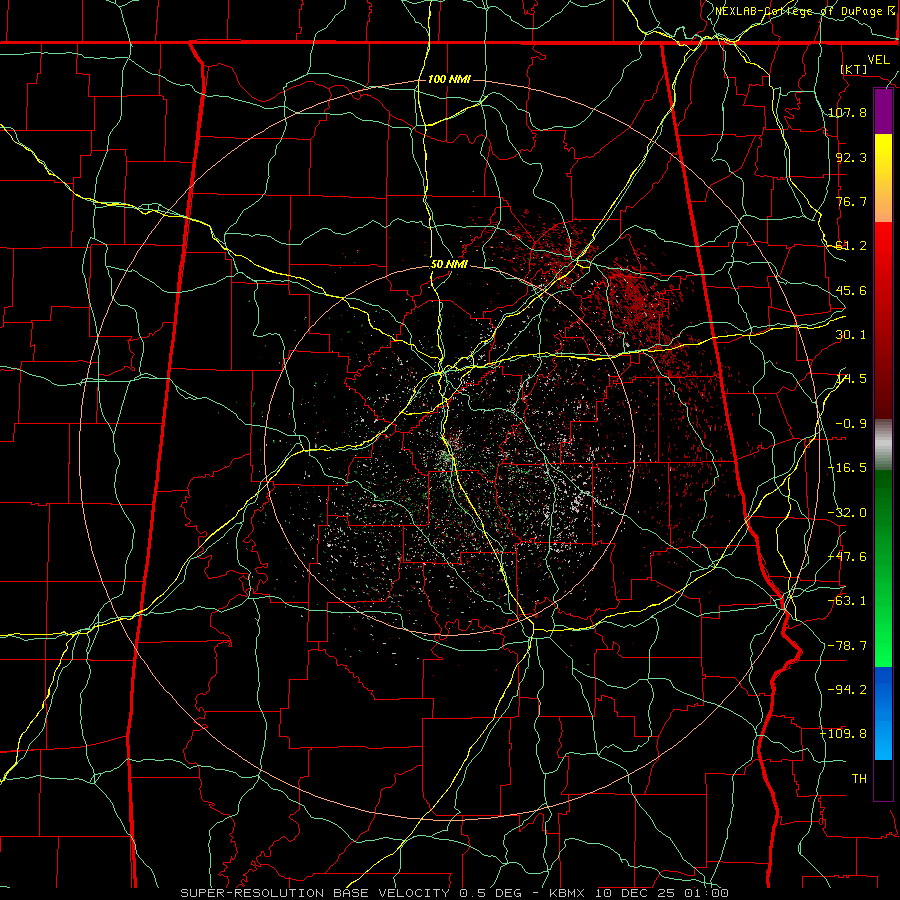Click the -16.5 scale value
Viewport: 900px width, 900px height.
click(847, 468)
